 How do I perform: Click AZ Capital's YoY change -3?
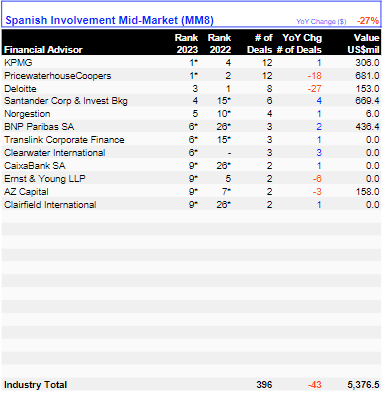[x=317, y=192]
